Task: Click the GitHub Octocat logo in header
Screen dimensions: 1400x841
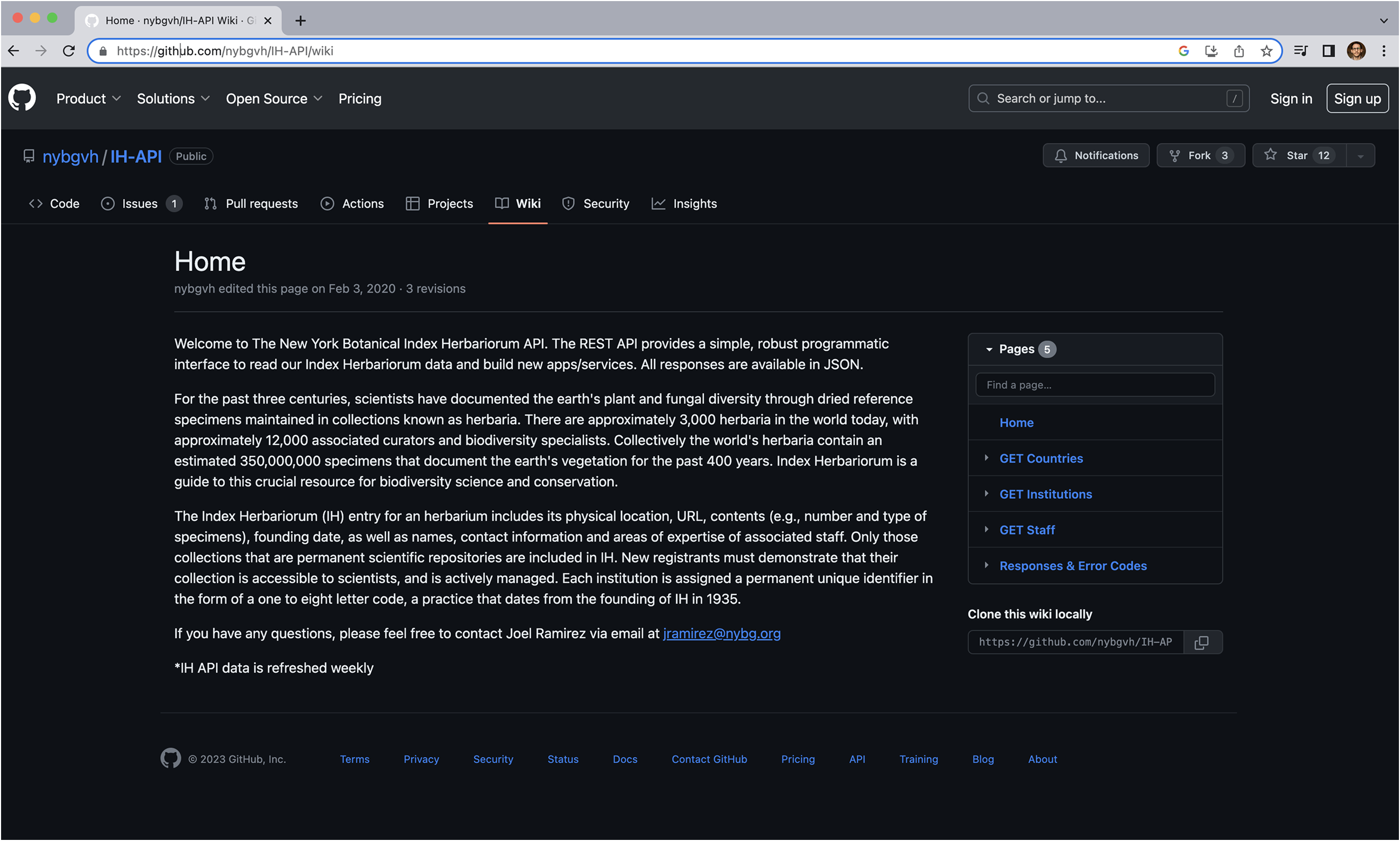Action: (x=22, y=98)
